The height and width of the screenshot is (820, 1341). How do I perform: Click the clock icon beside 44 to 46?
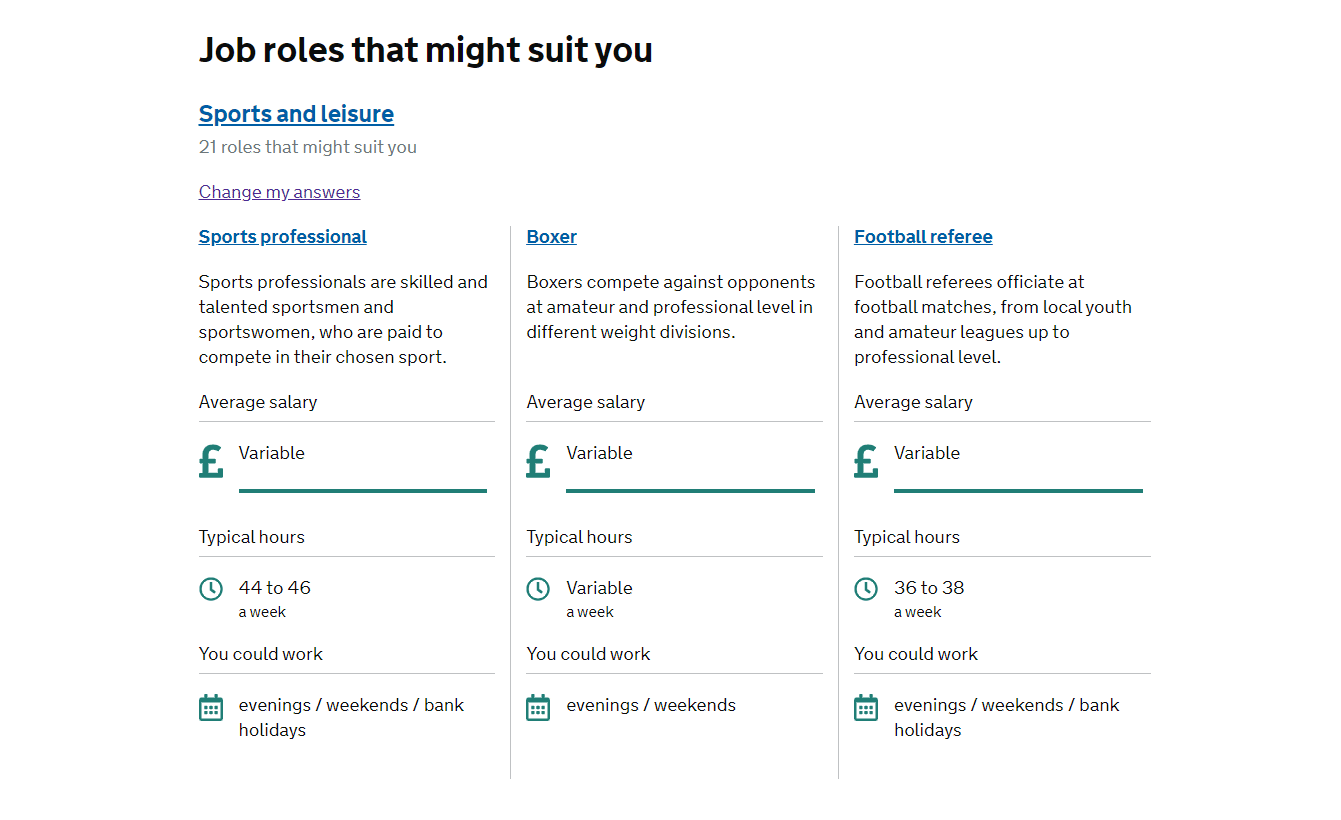[x=211, y=589]
